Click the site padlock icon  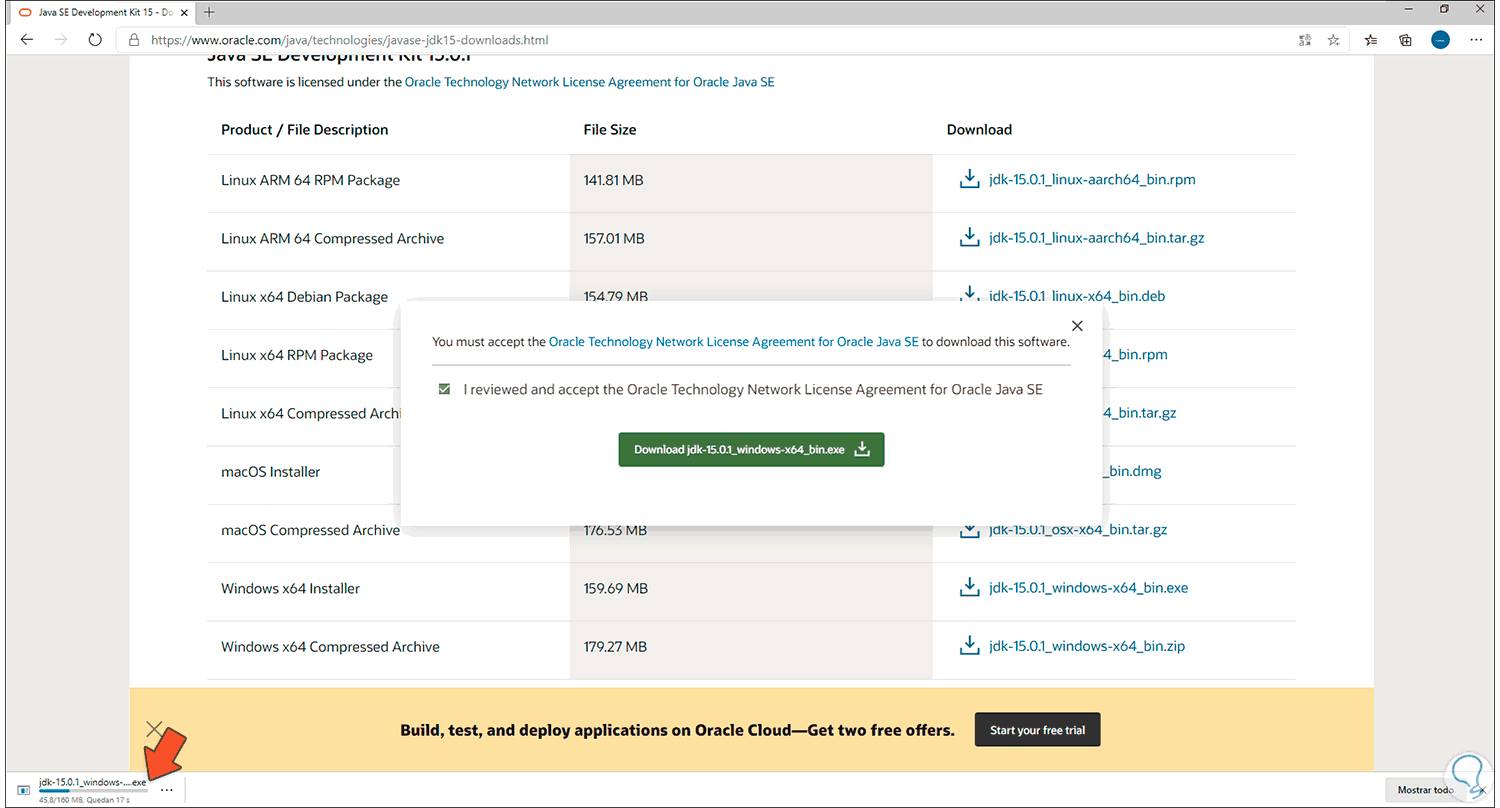point(134,40)
